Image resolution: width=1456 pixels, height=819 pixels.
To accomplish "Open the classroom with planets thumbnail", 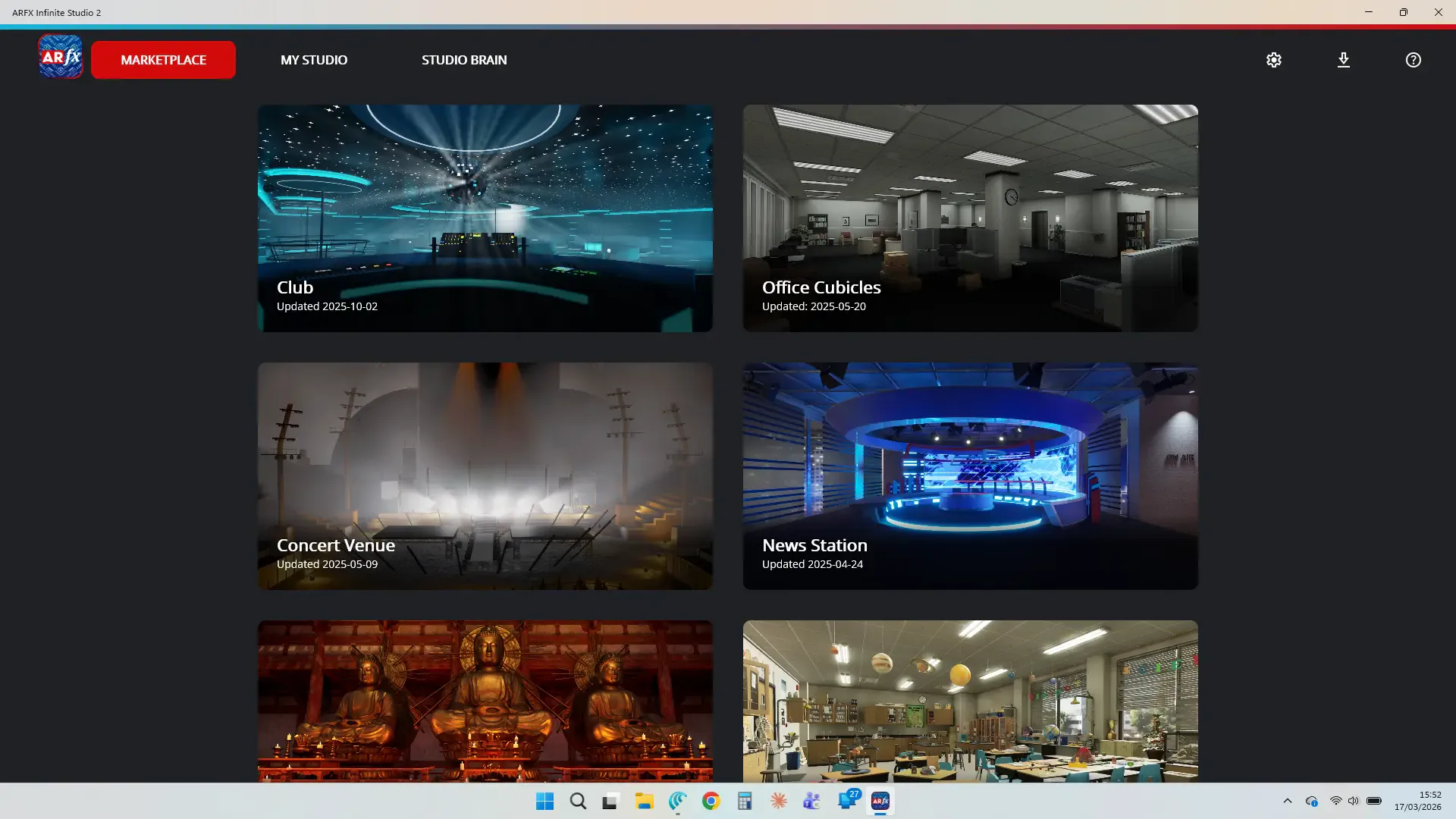I will point(971,701).
